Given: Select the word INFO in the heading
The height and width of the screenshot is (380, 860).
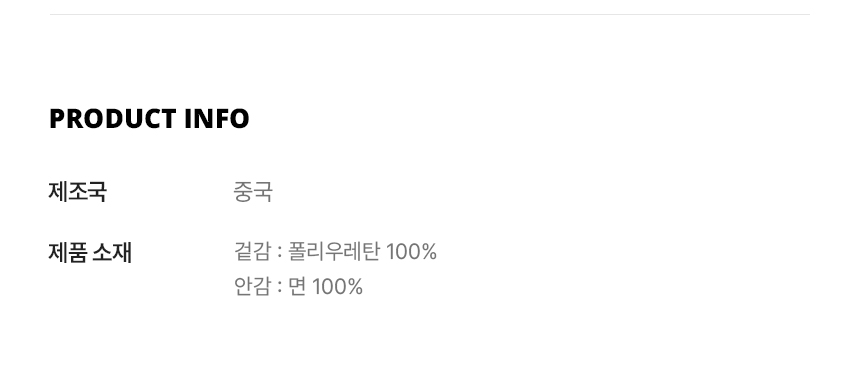Looking at the screenshot, I should point(217,119).
